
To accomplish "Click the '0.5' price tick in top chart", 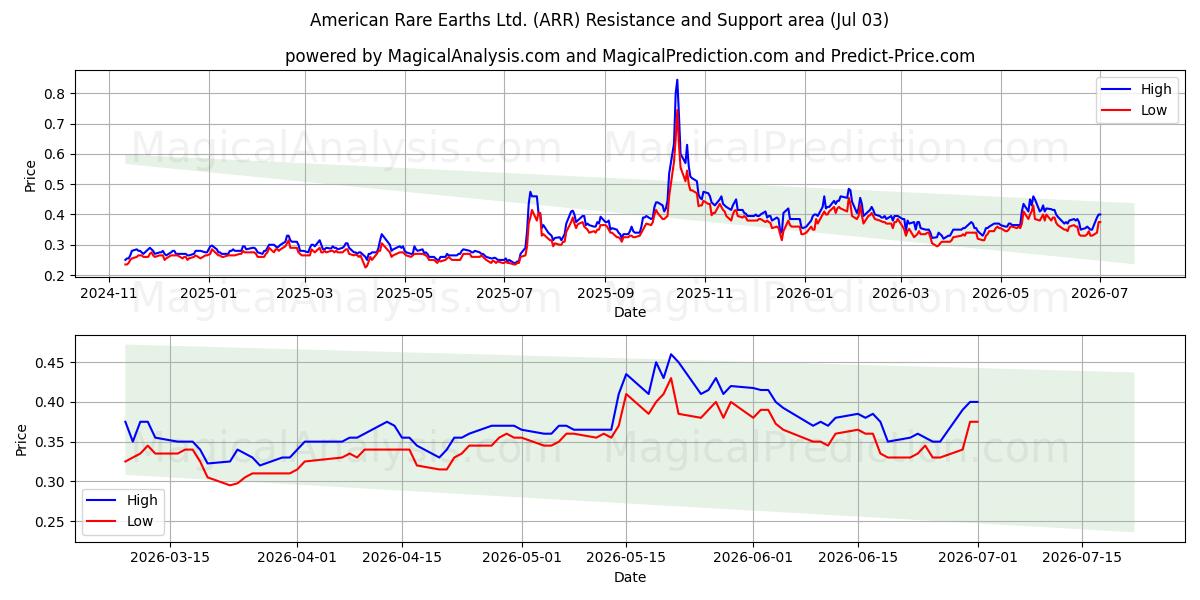I will (x=56, y=185).
